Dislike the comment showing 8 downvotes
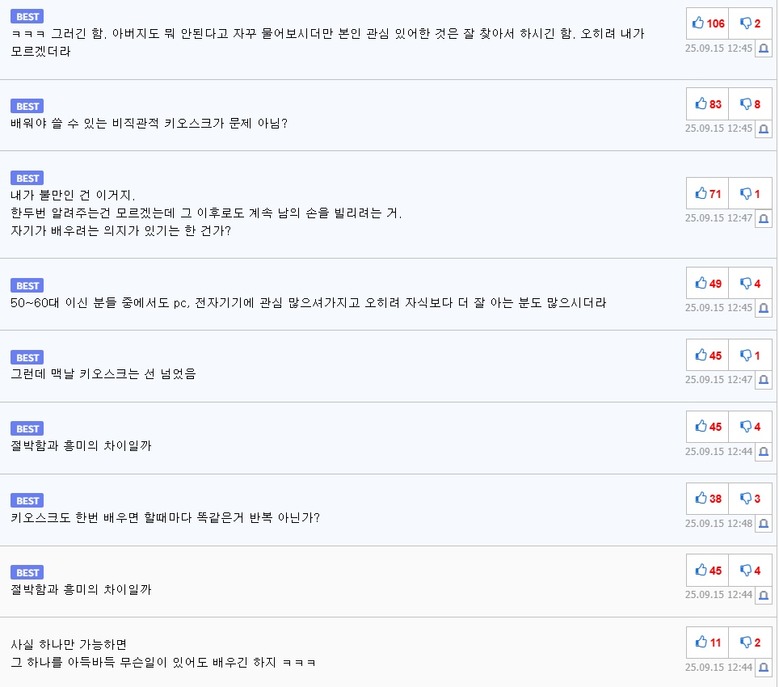779x687 pixels. click(750, 104)
